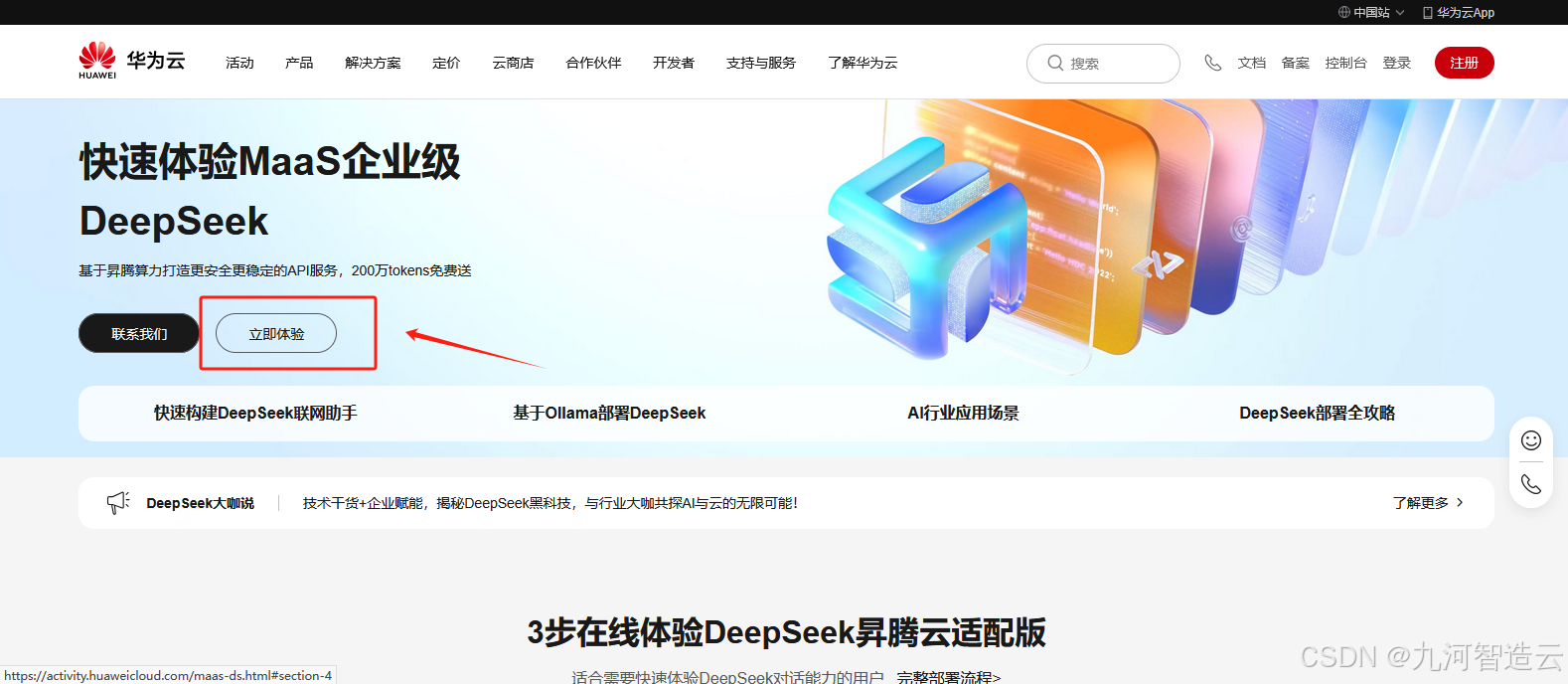Open the smiley feedback floating icon

click(1531, 440)
